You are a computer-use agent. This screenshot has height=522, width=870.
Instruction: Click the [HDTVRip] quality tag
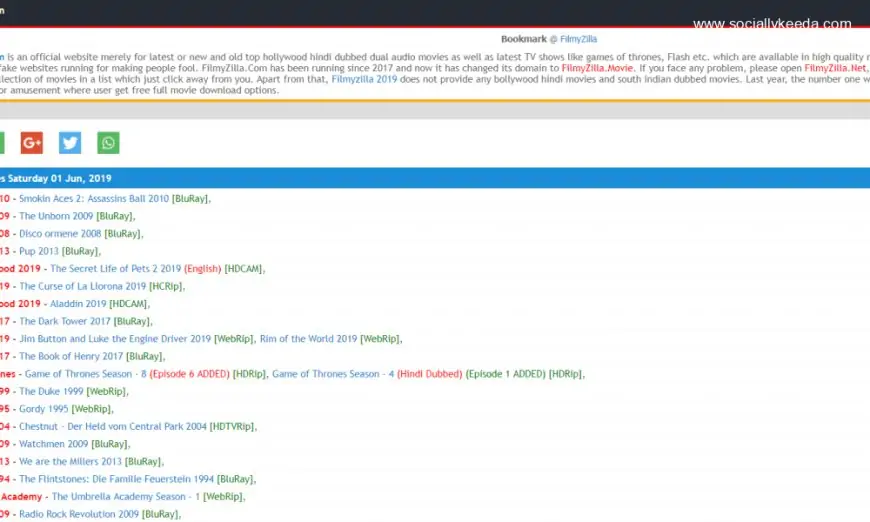coord(232,427)
